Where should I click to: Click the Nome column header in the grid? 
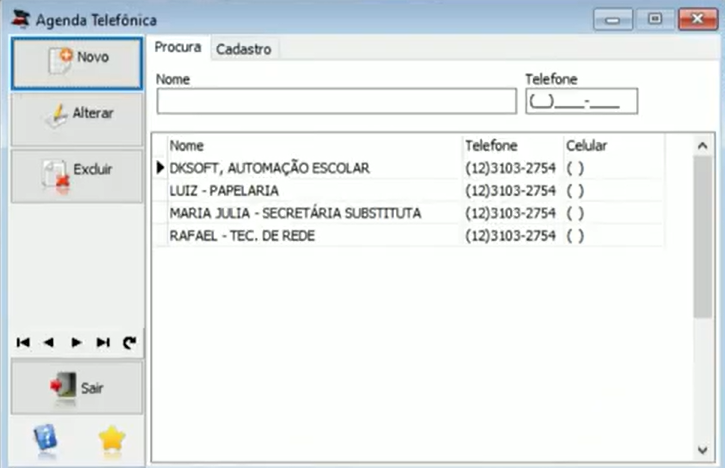tap(314, 146)
